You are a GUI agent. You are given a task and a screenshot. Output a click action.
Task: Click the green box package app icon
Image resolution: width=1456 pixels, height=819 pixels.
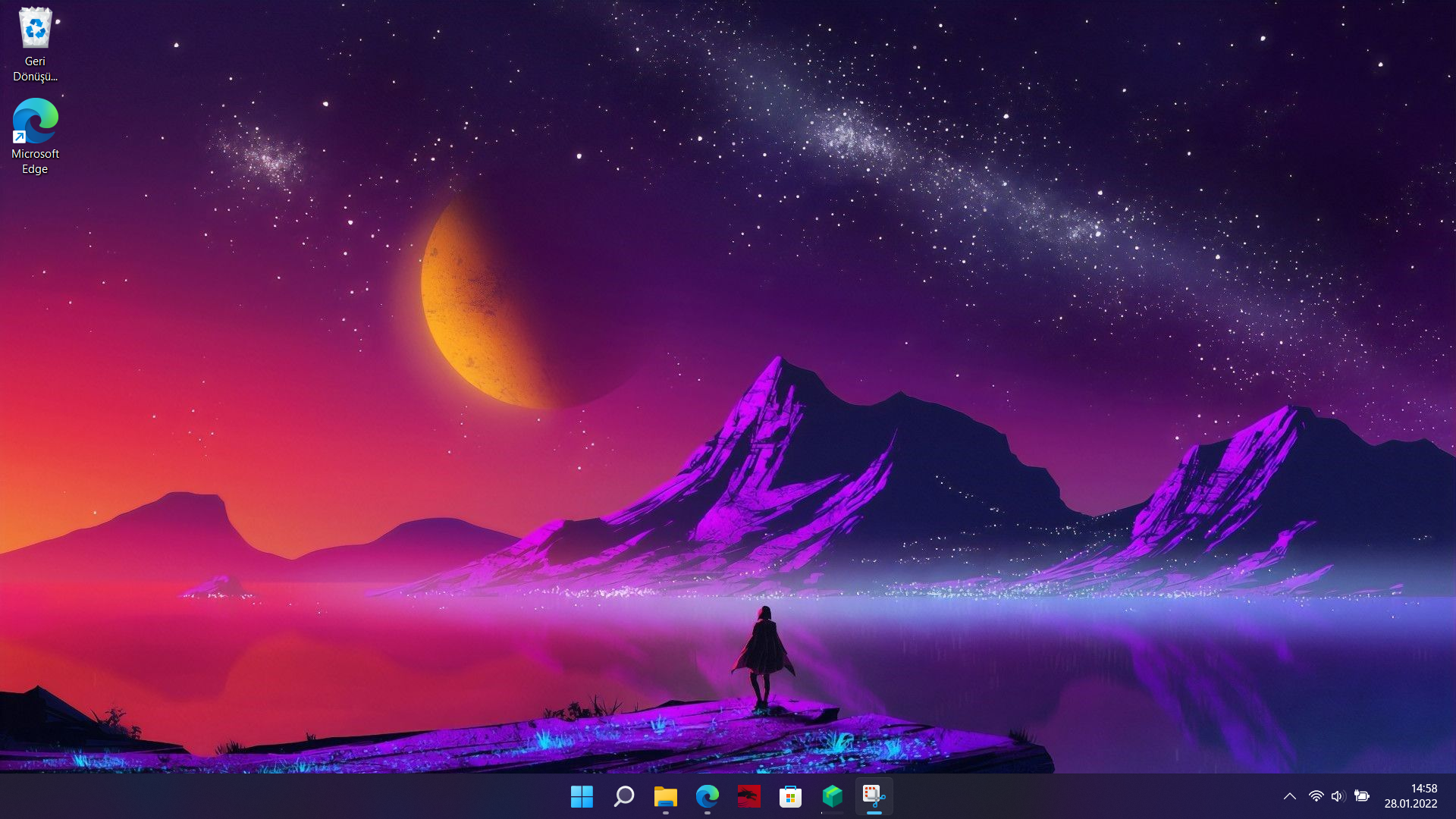[832, 796]
